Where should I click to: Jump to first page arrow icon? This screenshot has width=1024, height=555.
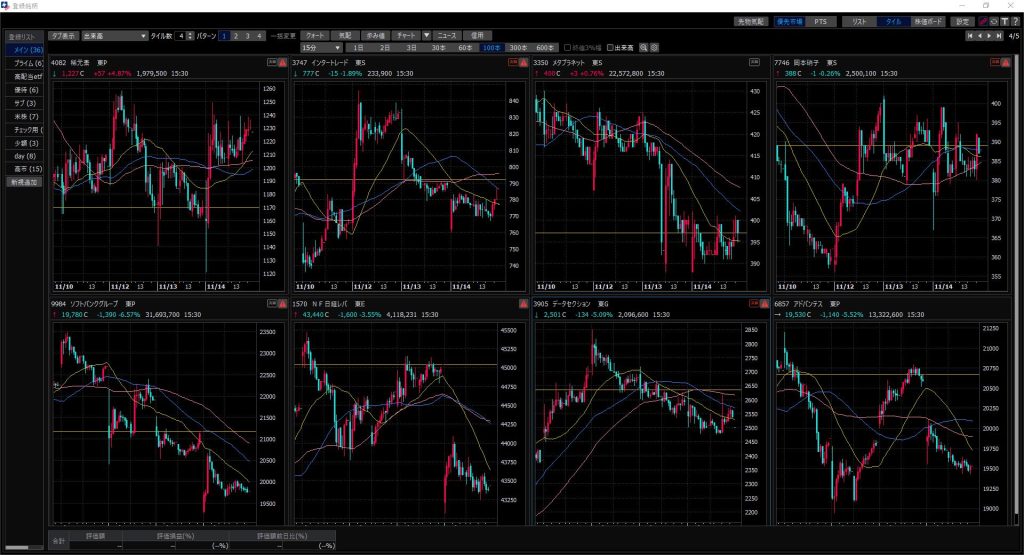coord(969,36)
